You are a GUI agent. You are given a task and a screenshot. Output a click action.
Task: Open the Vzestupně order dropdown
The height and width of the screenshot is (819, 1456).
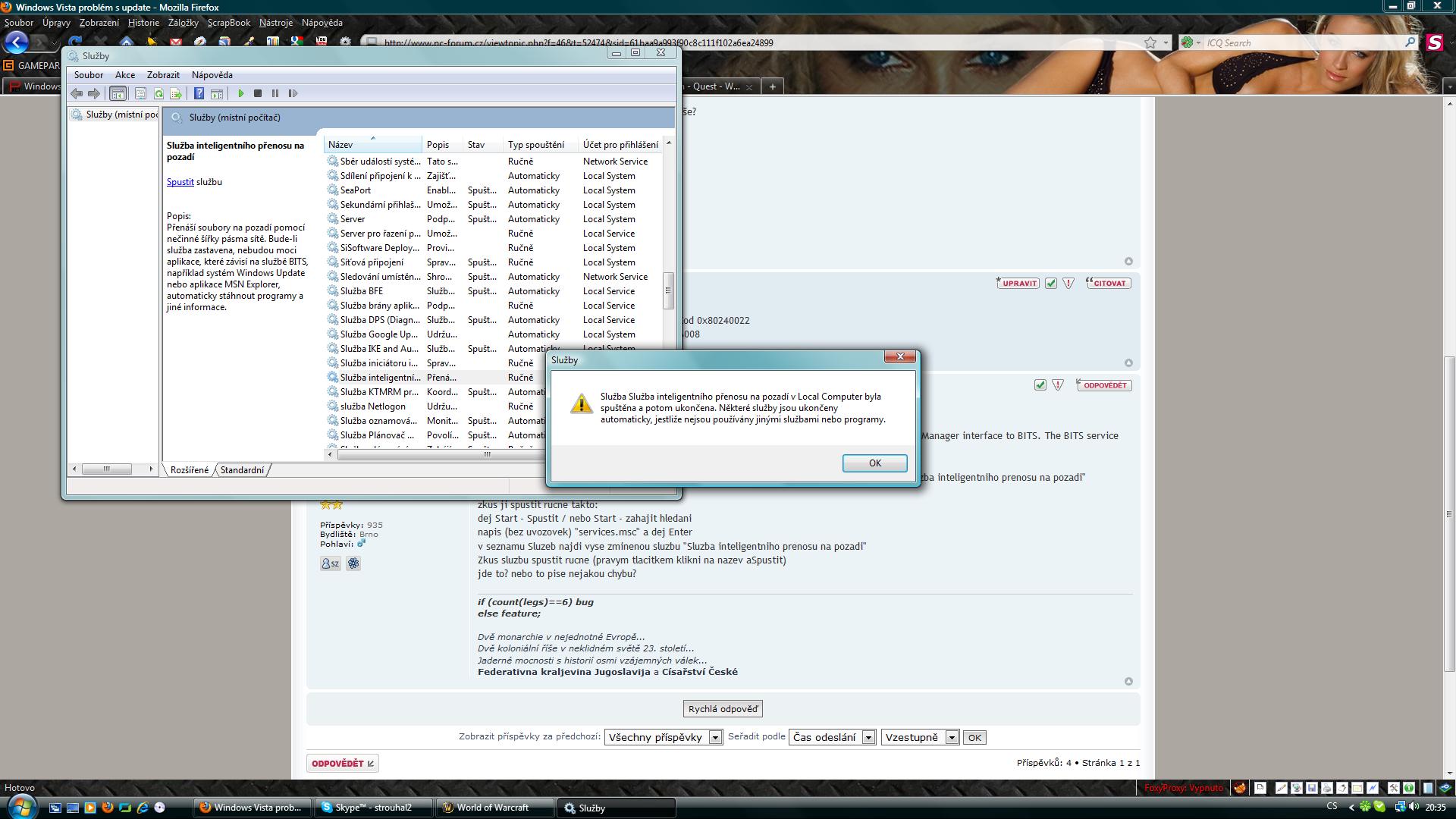[951, 737]
